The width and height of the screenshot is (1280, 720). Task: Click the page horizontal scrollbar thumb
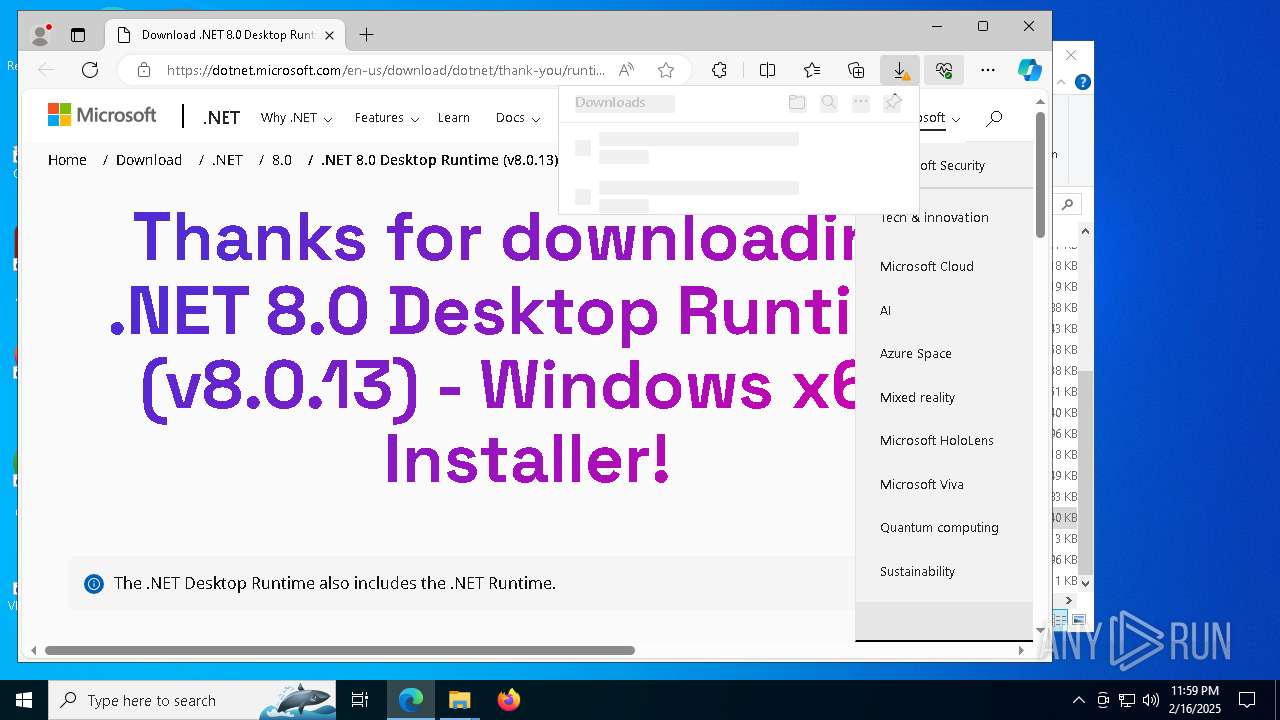(x=340, y=650)
